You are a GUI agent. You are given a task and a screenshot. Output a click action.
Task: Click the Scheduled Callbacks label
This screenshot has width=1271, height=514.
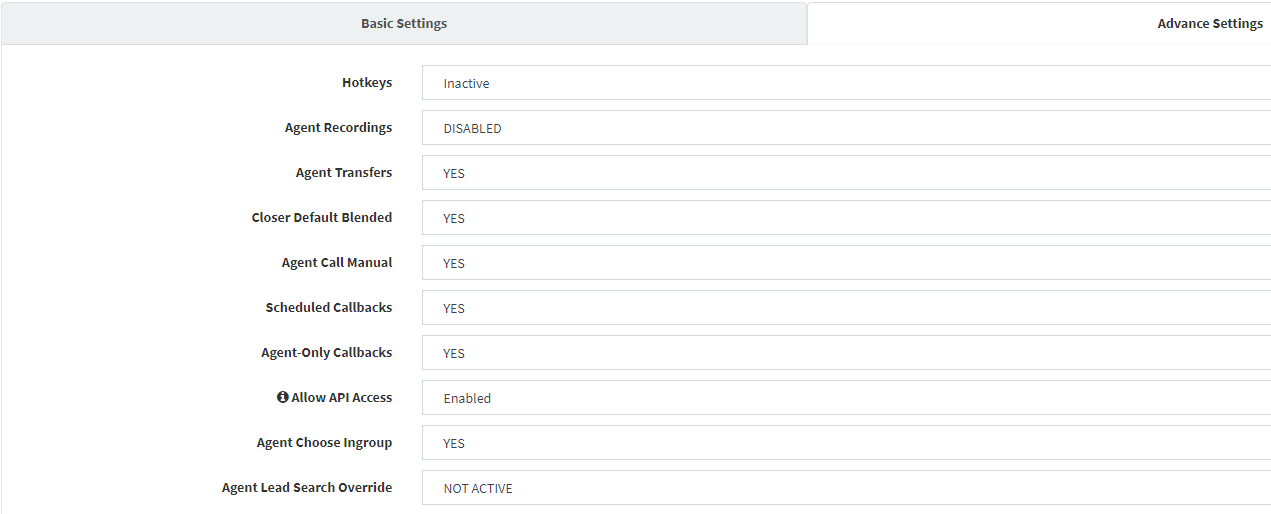pos(329,308)
